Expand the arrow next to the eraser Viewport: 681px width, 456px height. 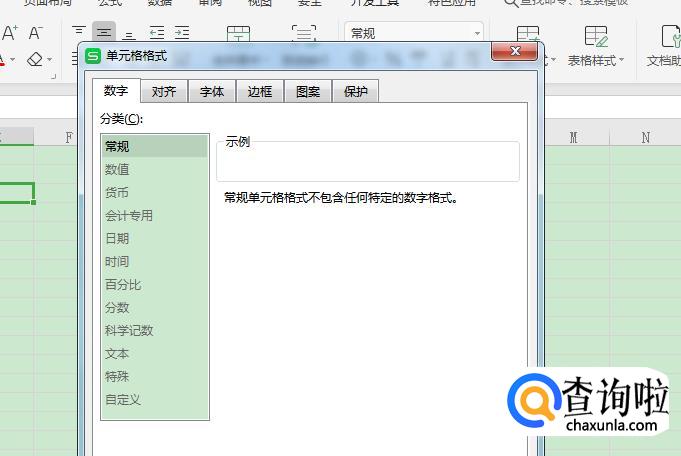(50, 60)
